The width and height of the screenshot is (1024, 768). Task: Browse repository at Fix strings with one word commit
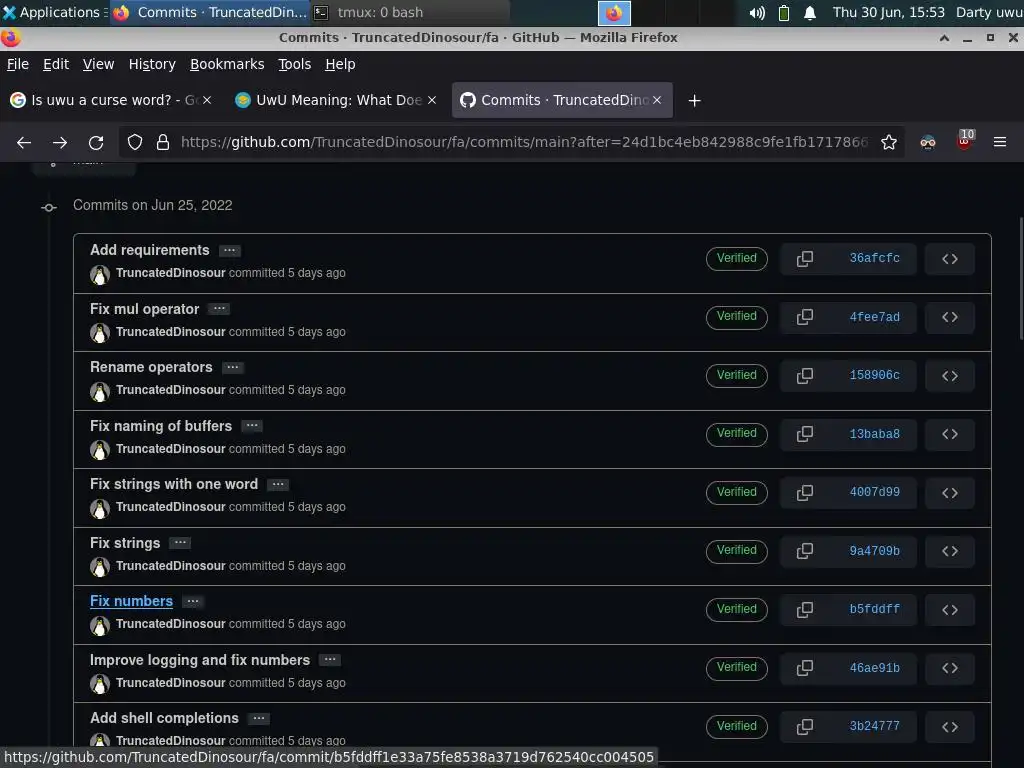coord(950,492)
